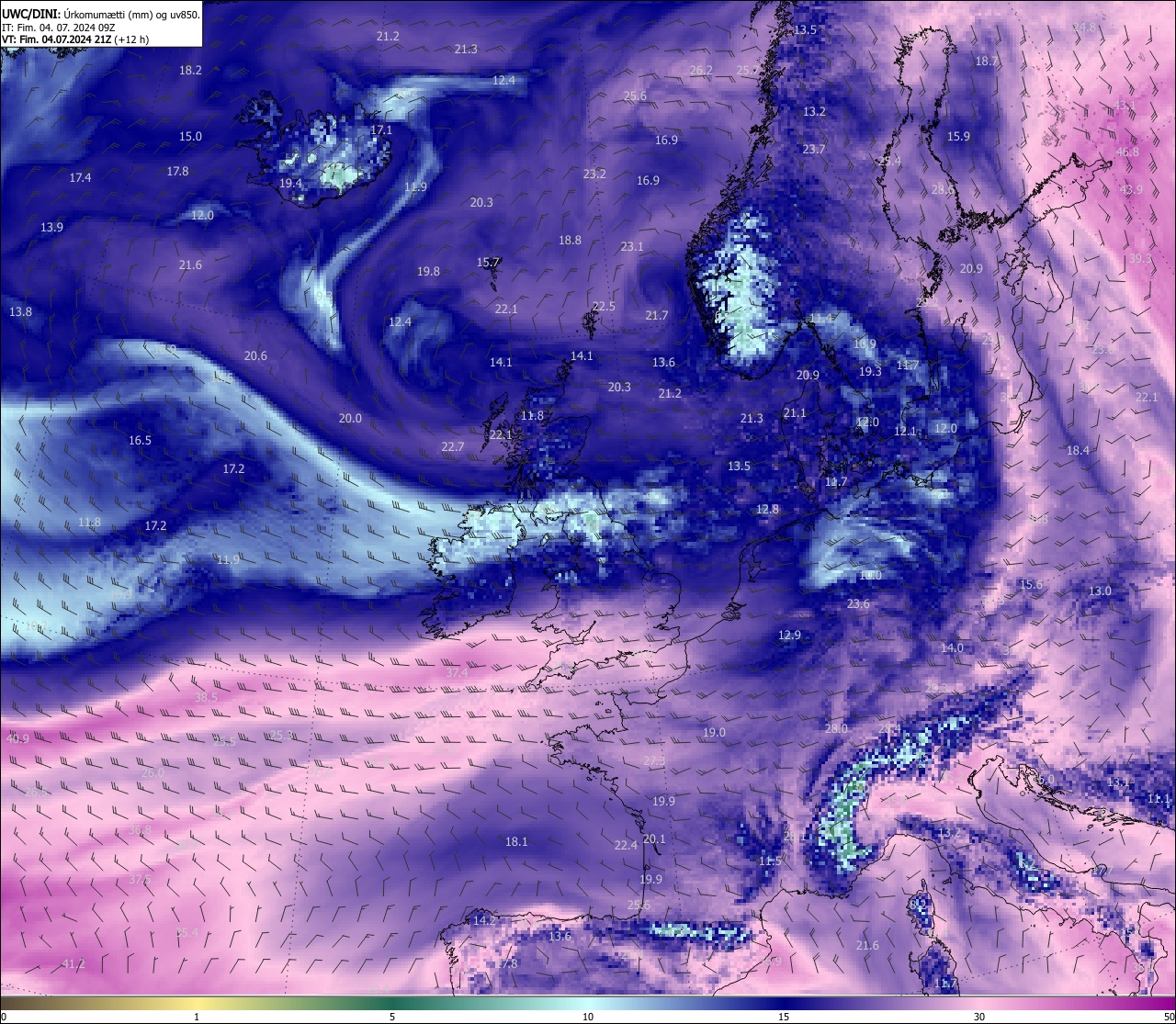The image size is (1176, 1024).
Task: Click the 18.2 value on the map
Action: tap(190, 70)
